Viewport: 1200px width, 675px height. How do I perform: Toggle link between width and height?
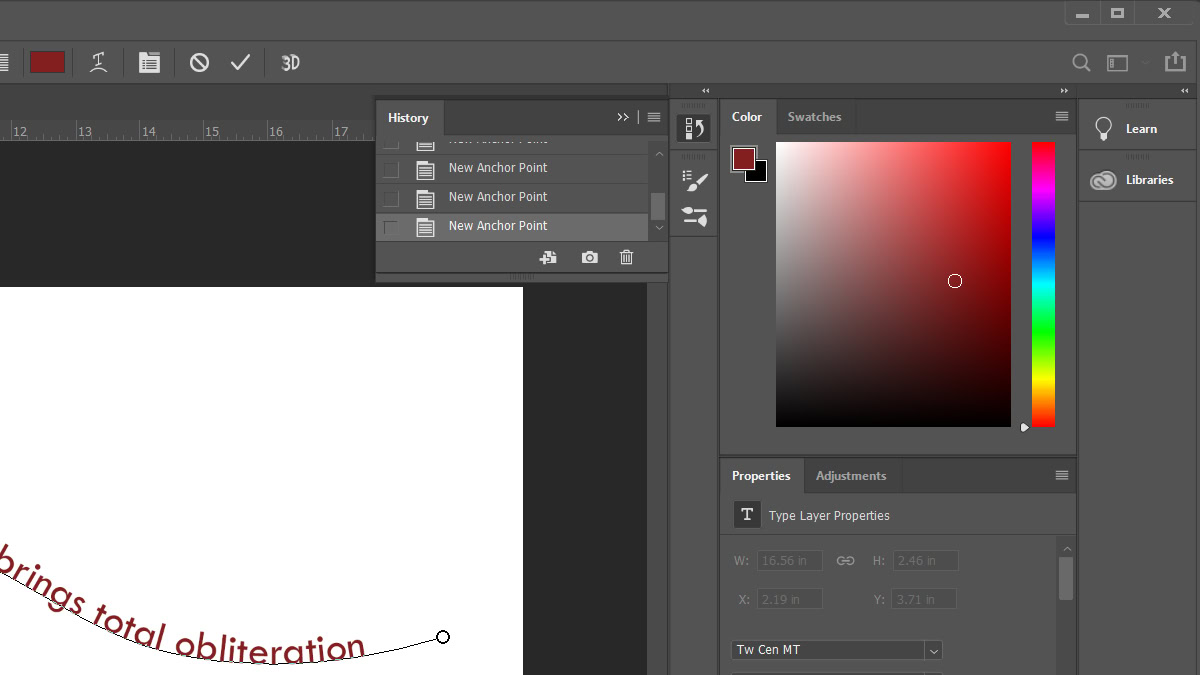tap(845, 561)
